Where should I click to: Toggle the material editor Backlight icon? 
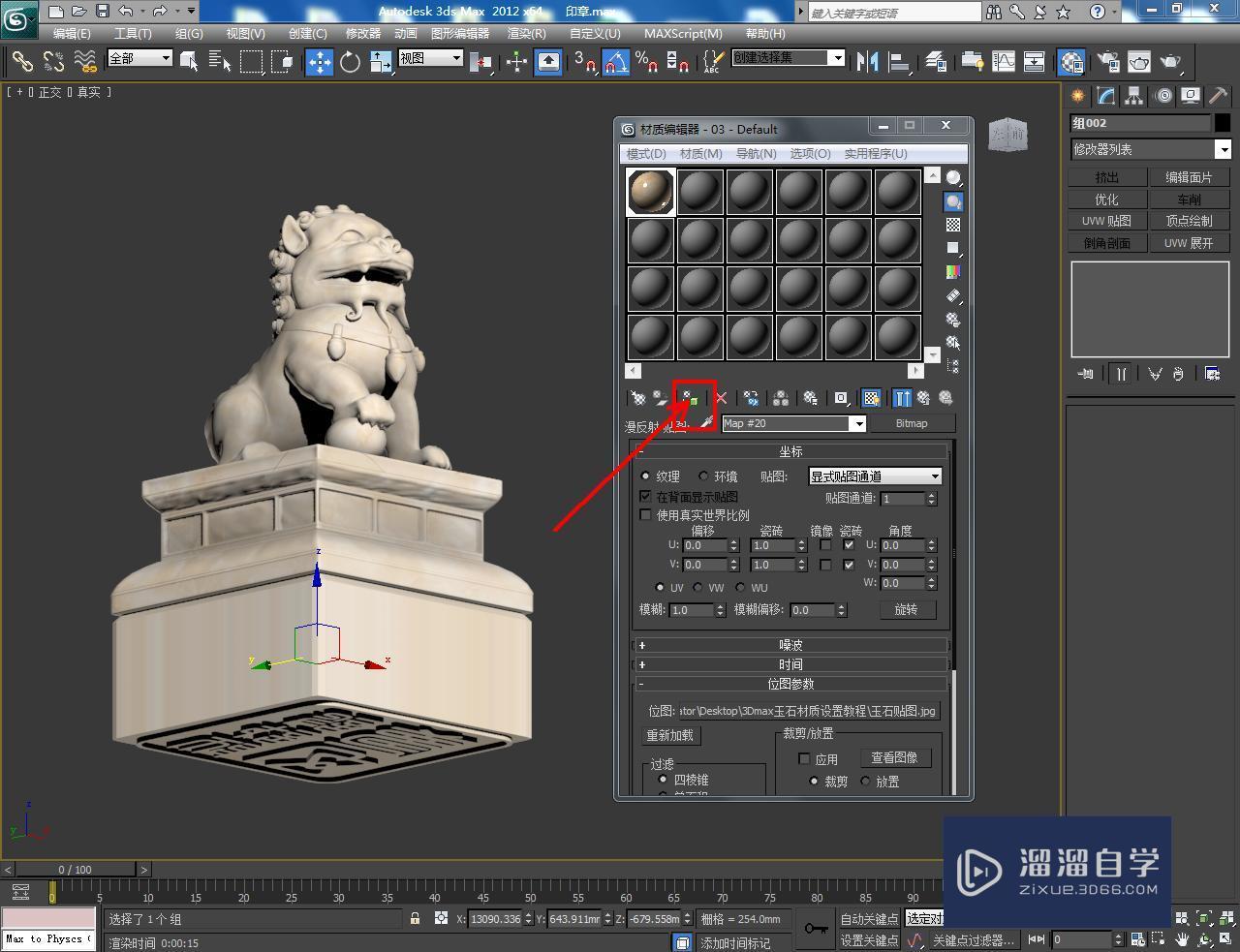[x=953, y=201]
